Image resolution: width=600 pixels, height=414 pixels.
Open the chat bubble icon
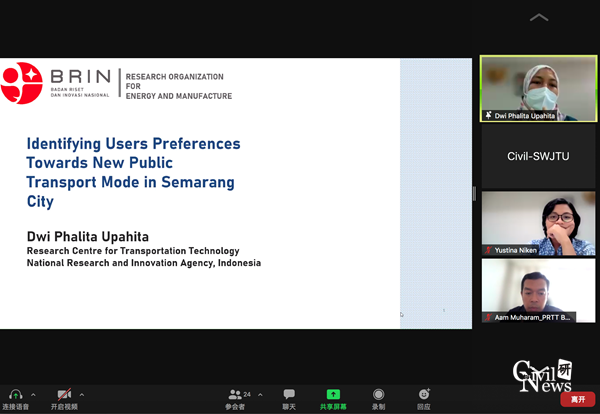(x=289, y=394)
